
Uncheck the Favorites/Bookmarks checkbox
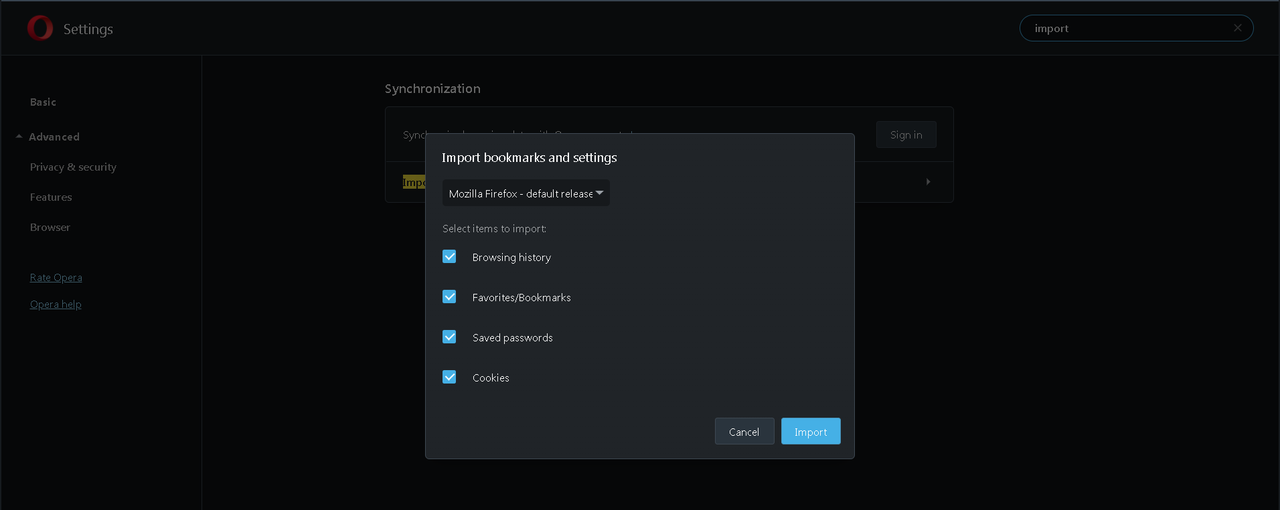[449, 297]
